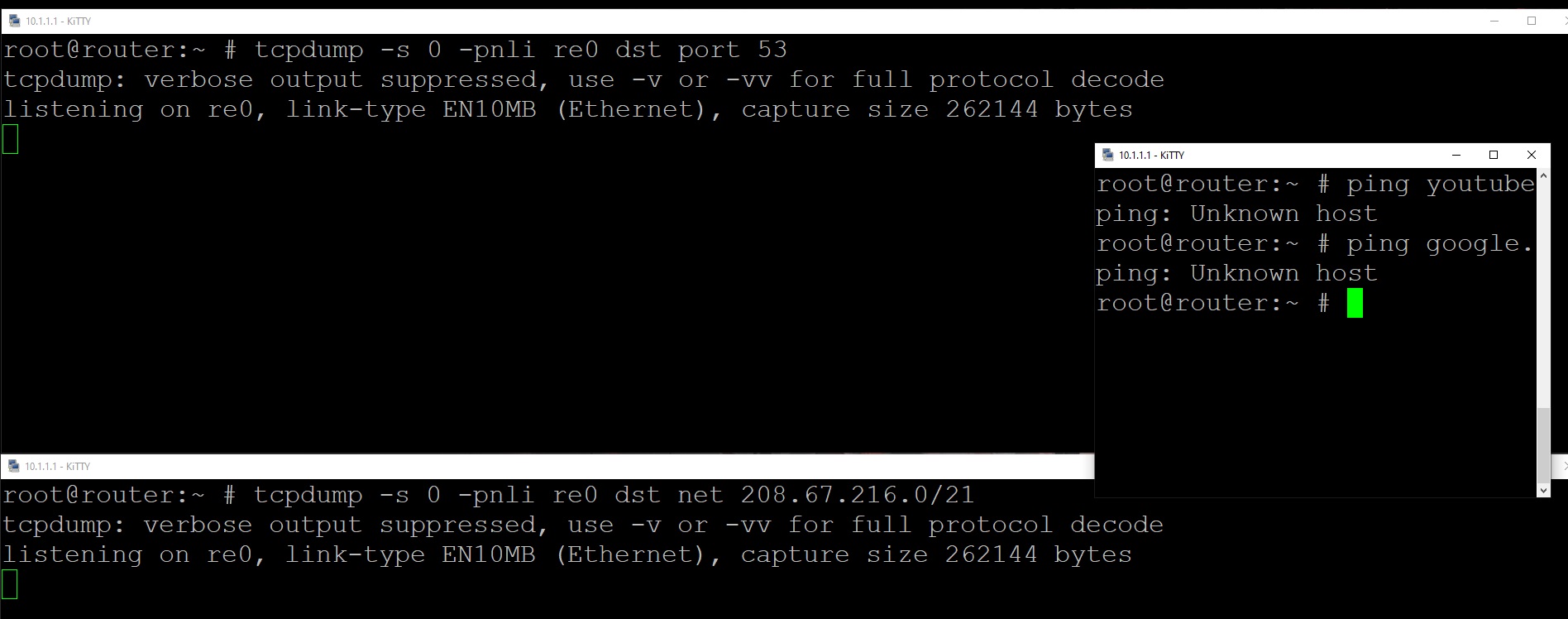Focus the port 53 tcpdump terminal cursor
This screenshot has height=619, width=1568.
click(11, 139)
